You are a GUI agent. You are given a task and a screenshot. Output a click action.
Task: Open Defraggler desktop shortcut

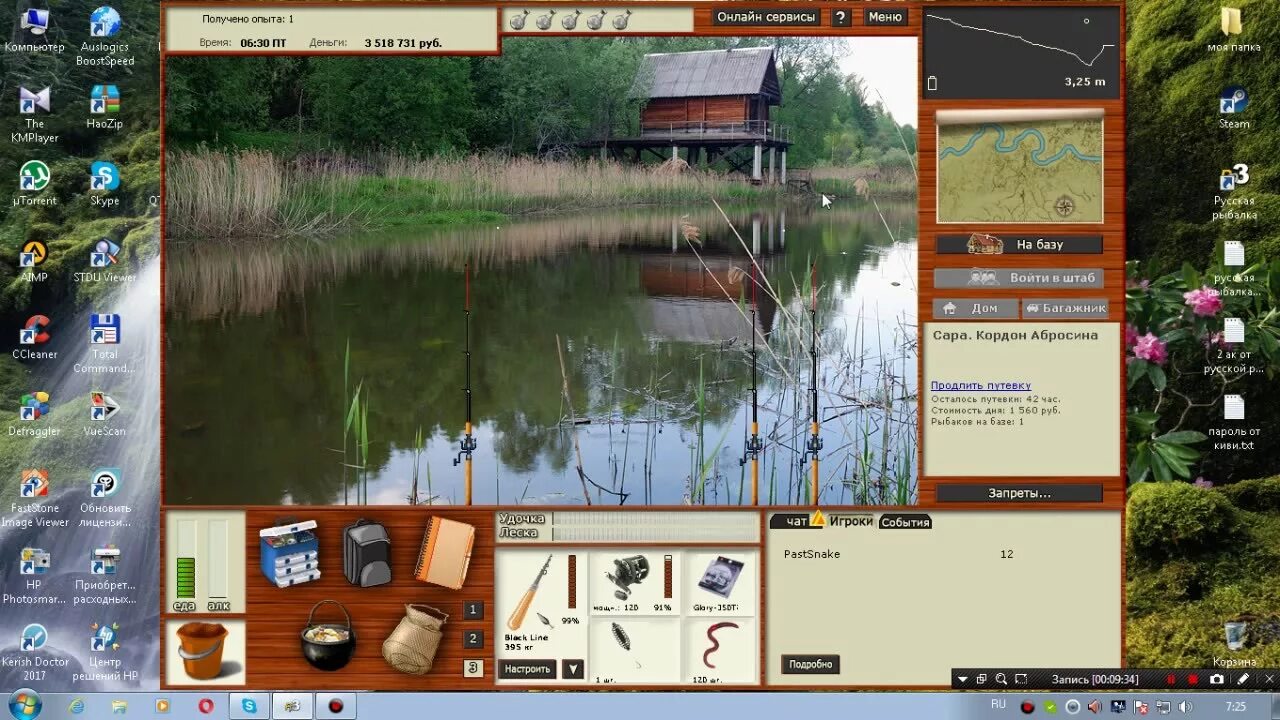pos(34,415)
